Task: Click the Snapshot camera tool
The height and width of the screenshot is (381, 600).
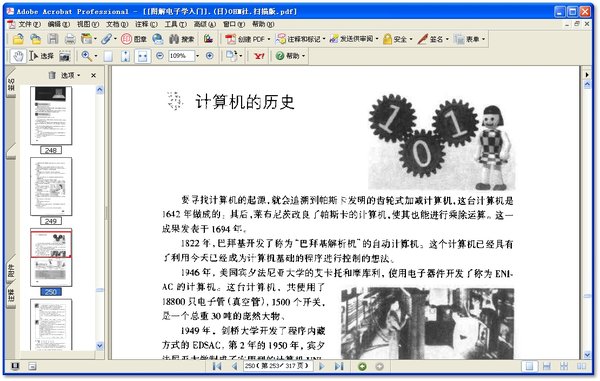Action: tap(65, 56)
